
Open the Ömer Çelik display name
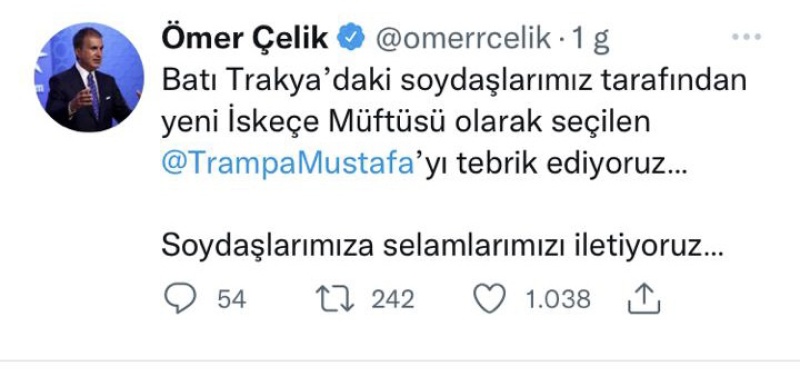pyautogui.click(x=244, y=39)
